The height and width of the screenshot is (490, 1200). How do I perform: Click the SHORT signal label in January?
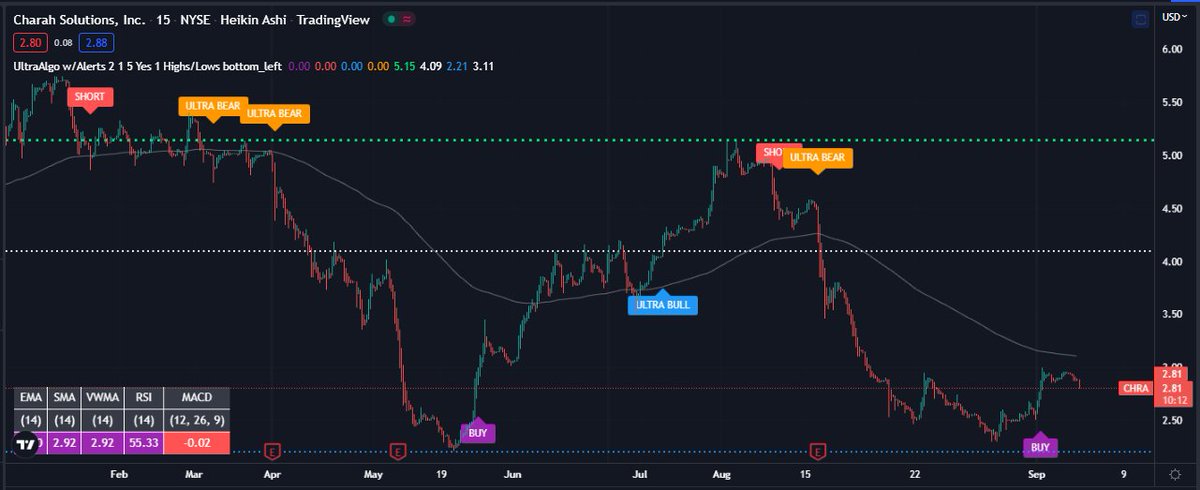(x=90, y=97)
